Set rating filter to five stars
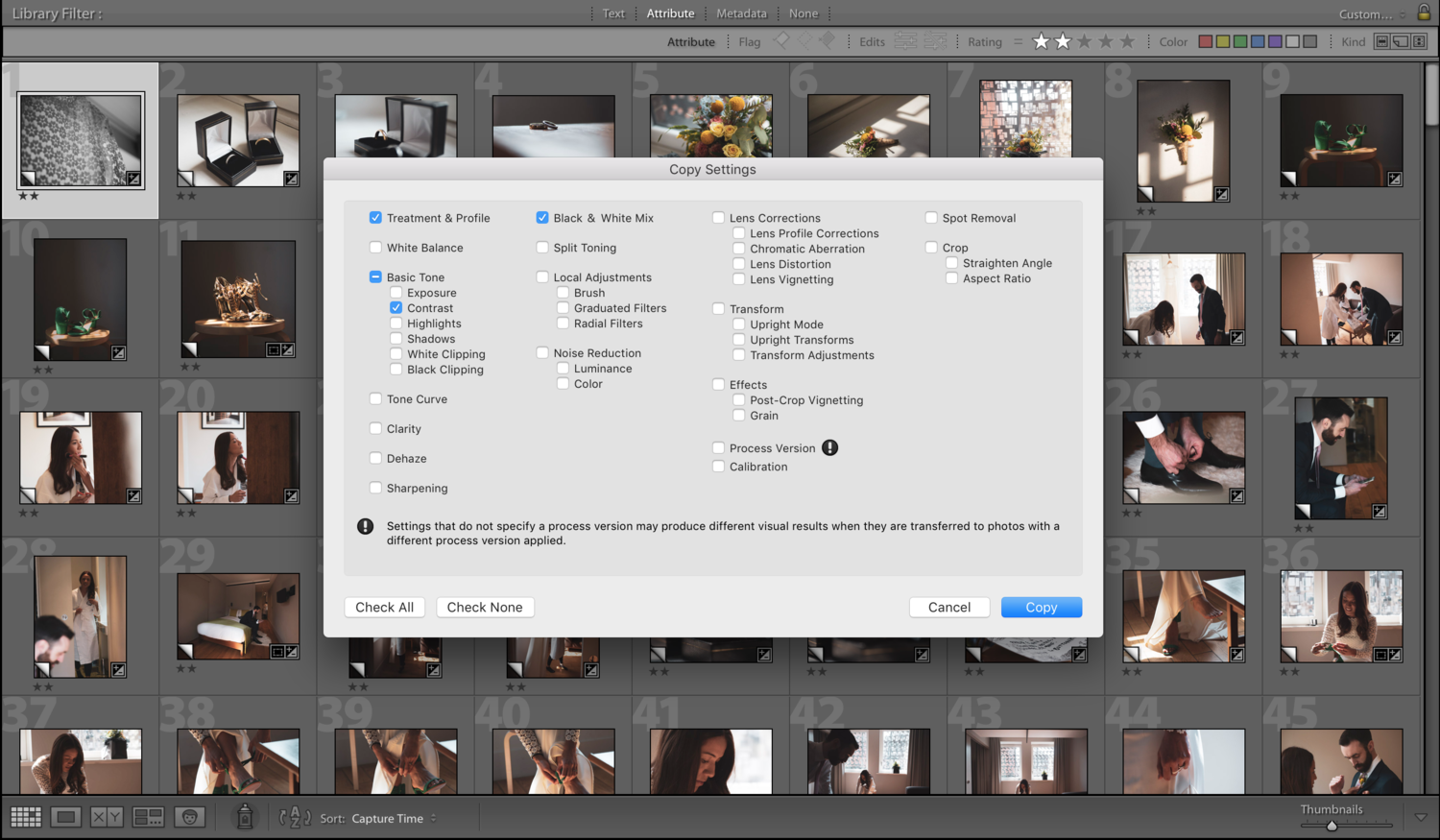 click(1127, 41)
